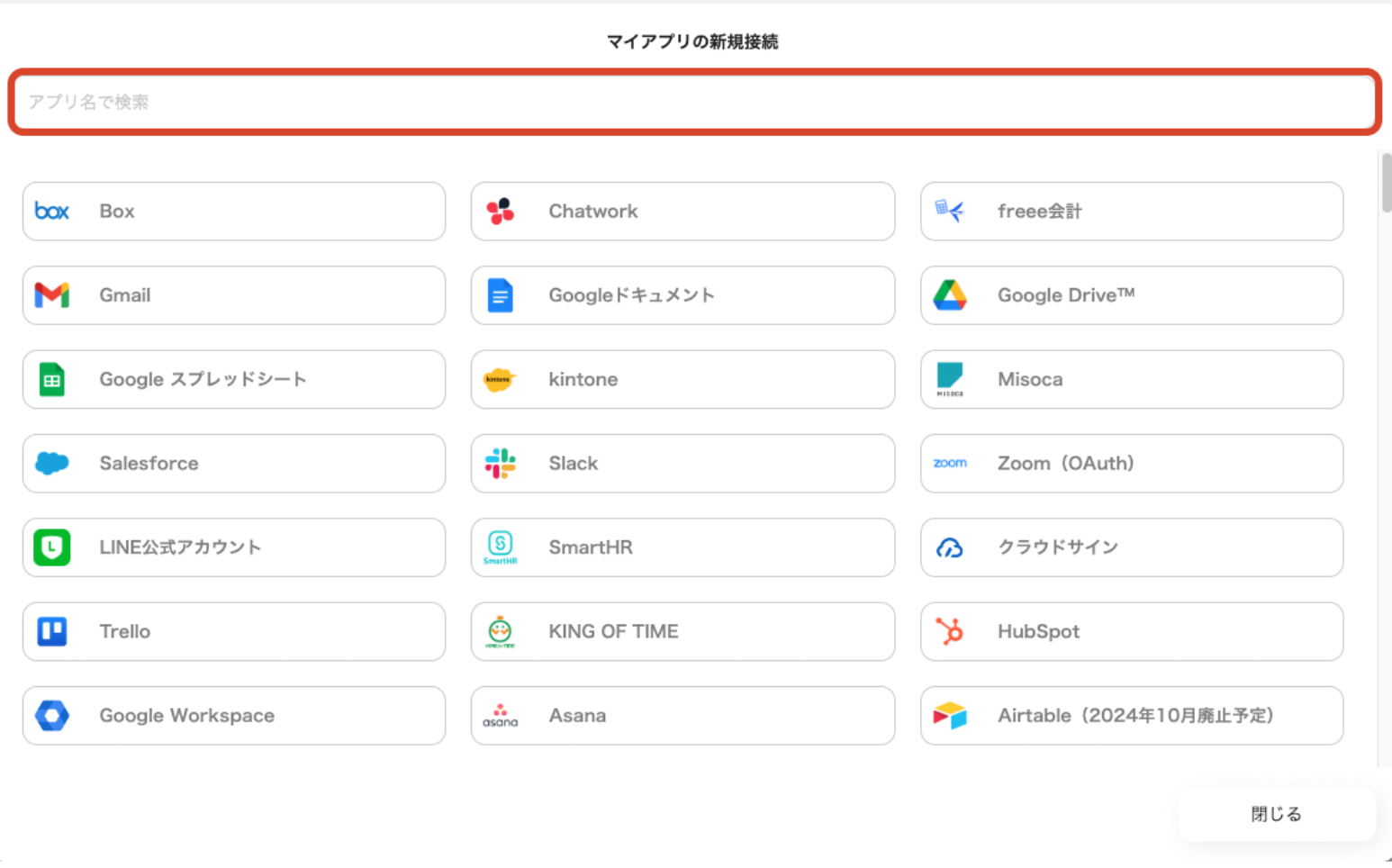The height and width of the screenshot is (868, 1392).
Task: Select the SmartHR app label
Action: (x=591, y=547)
